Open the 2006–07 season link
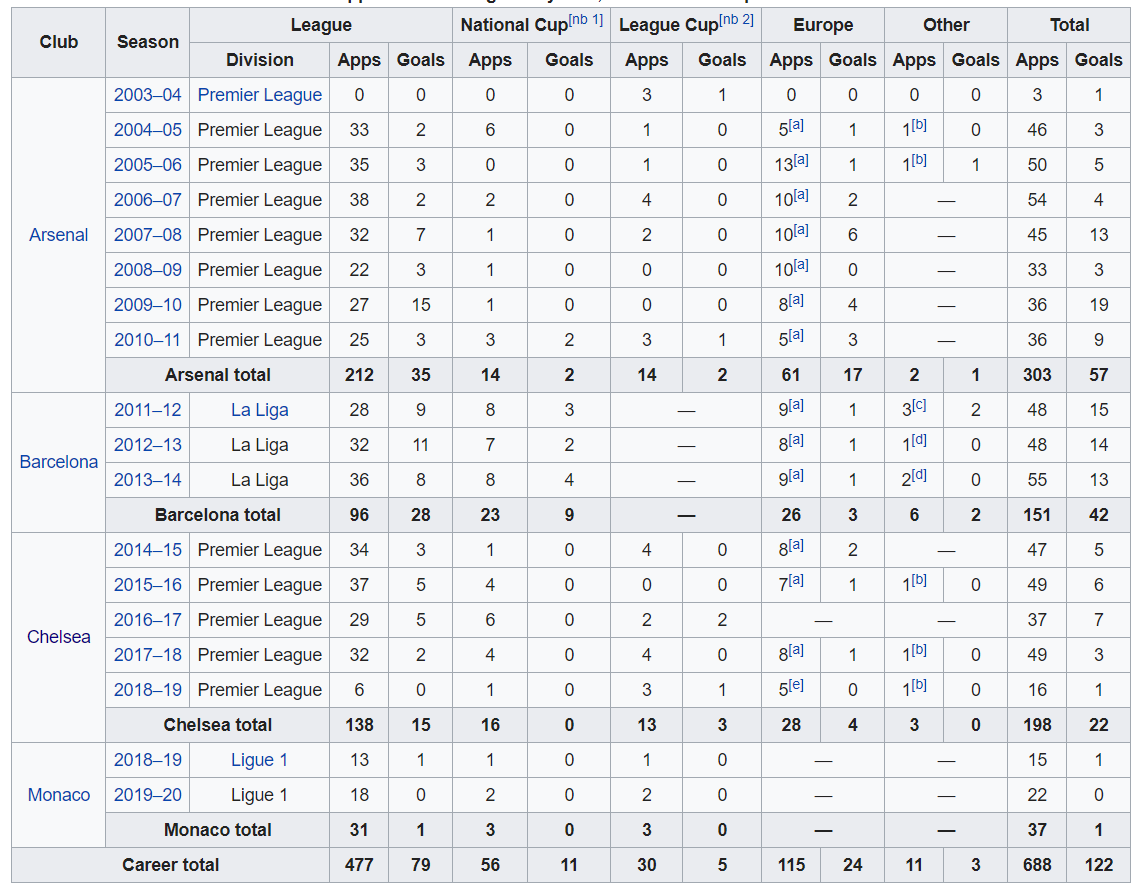 click(148, 200)
